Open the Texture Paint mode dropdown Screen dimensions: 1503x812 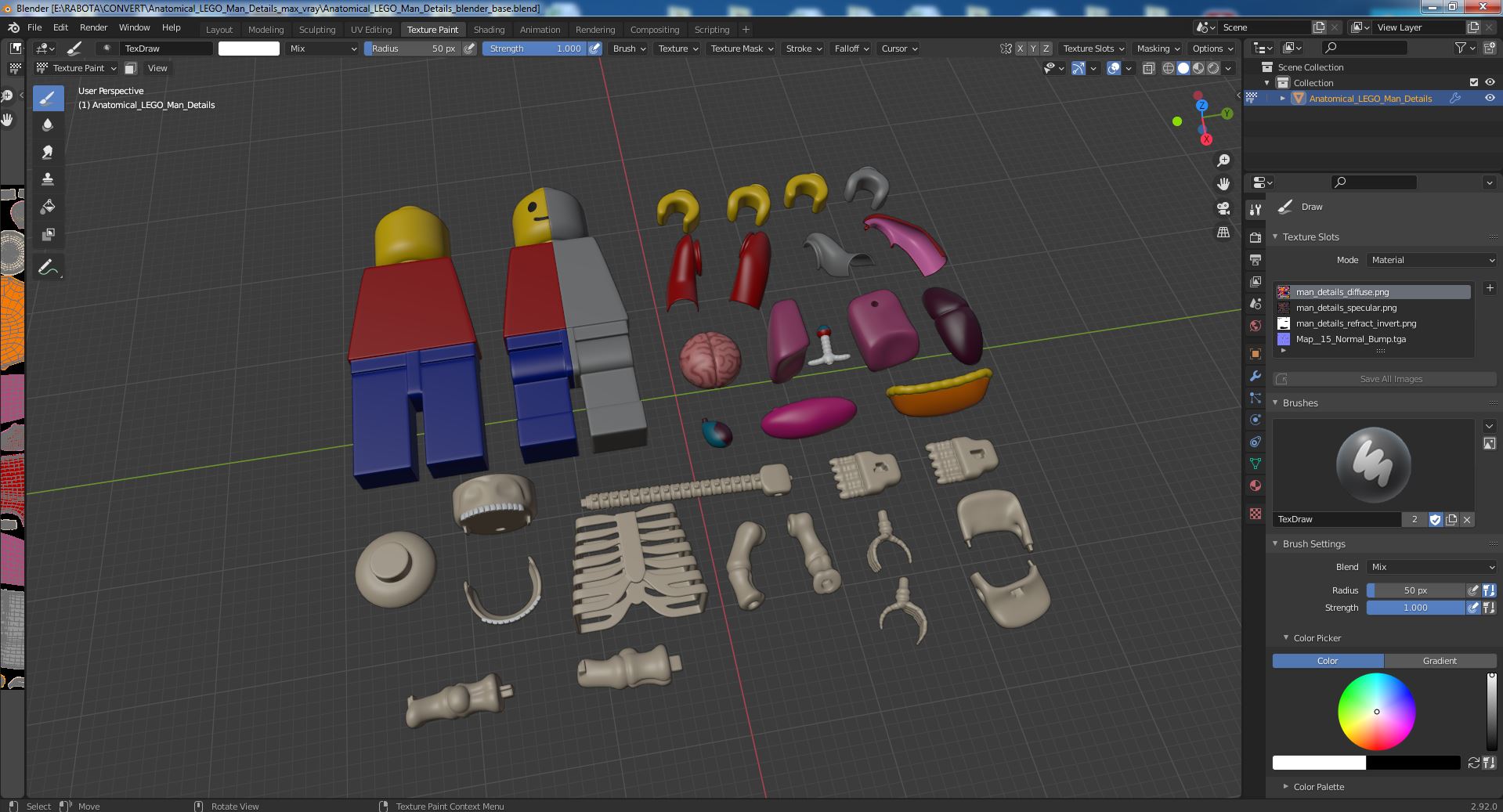pyautogui.click(x=77, y=68)
